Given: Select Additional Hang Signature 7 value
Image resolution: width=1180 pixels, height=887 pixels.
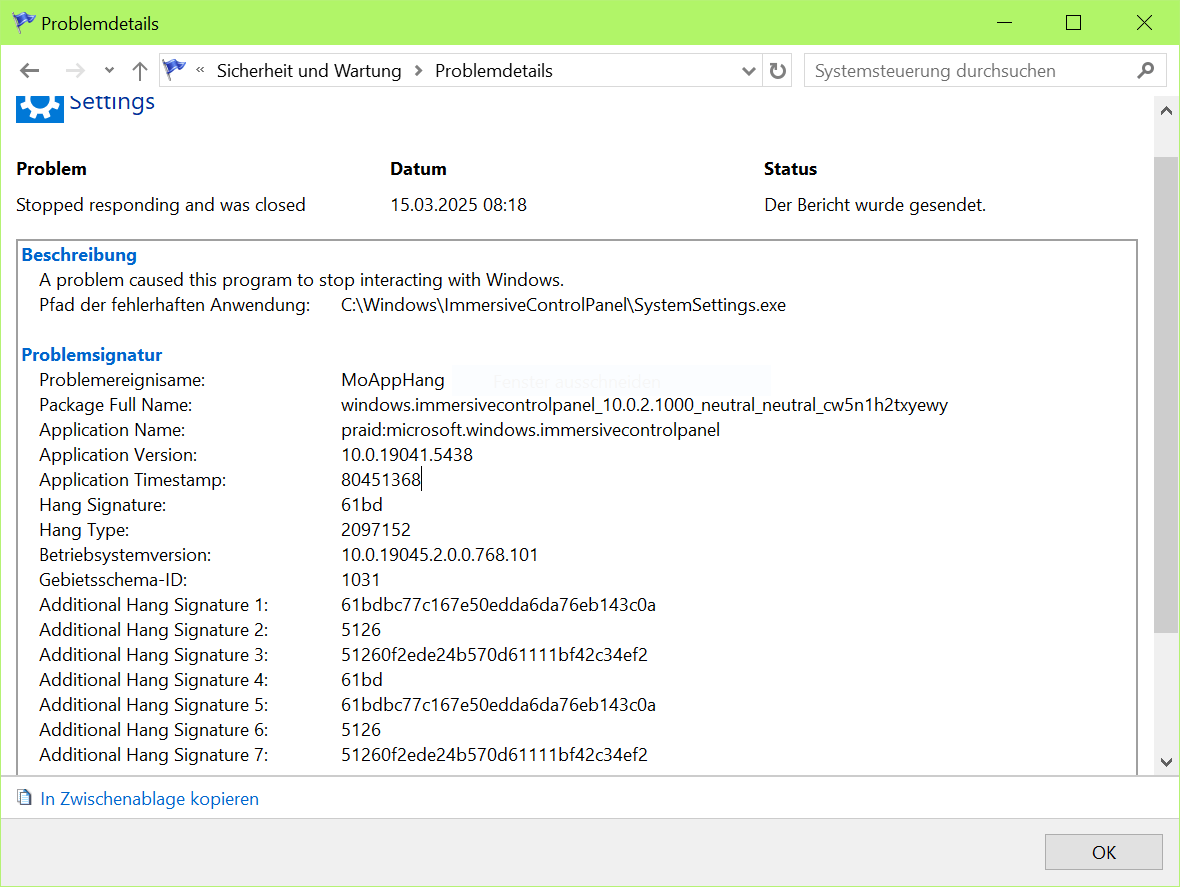Looking at the screenshot, I should [494, 755].
